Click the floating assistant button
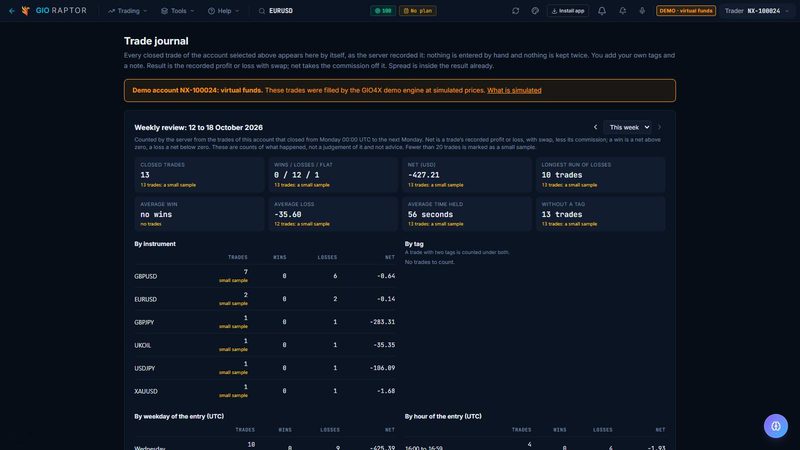Viewport: 800px width, 450px height. (x=776, y=426)
